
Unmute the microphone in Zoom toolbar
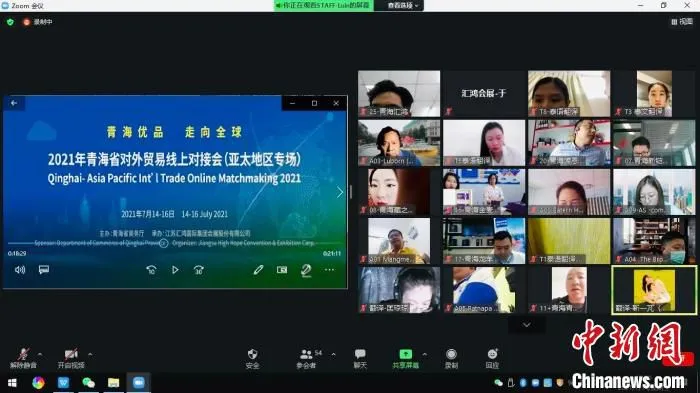point(23,358)
